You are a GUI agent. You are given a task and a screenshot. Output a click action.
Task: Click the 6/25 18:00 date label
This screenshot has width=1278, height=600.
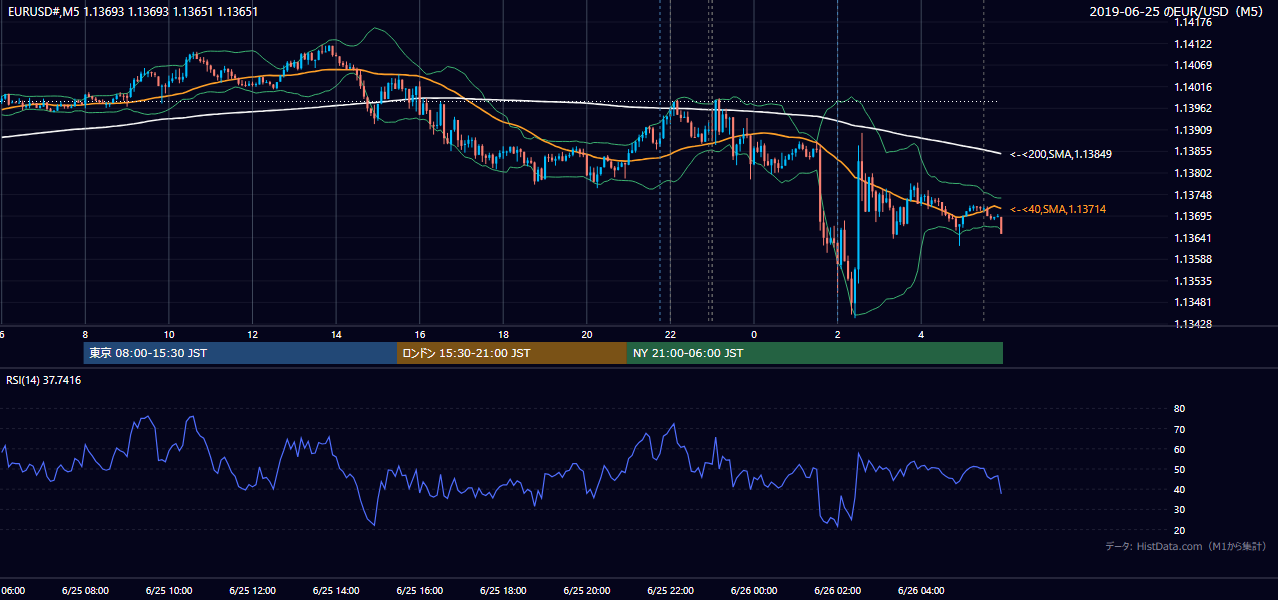pos(503,590)
